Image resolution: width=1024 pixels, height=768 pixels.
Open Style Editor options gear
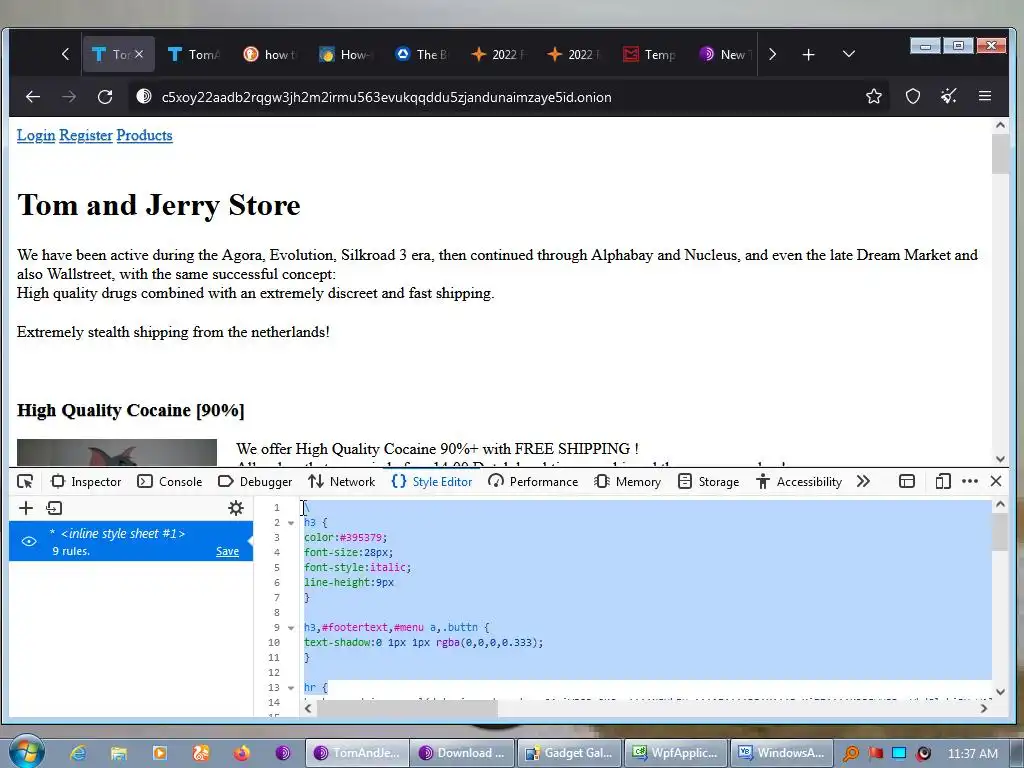[236, 508]
